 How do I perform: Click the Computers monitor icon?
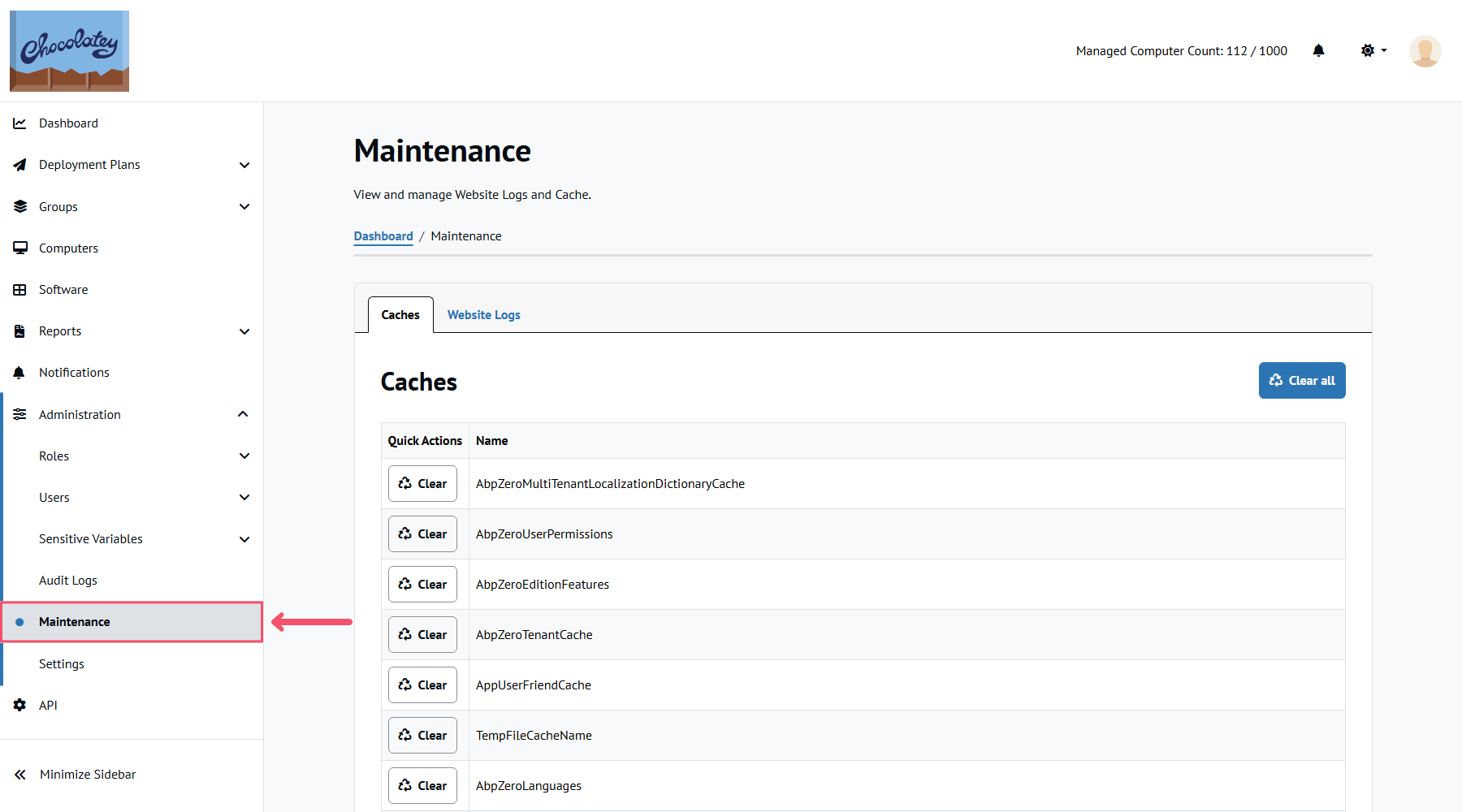tap(19, 248)
